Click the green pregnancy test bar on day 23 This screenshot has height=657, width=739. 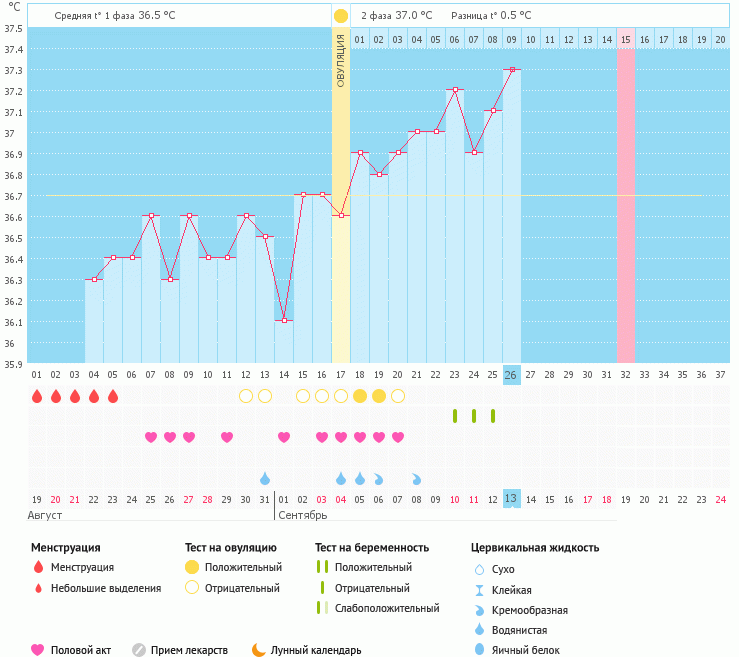point(455,416)
